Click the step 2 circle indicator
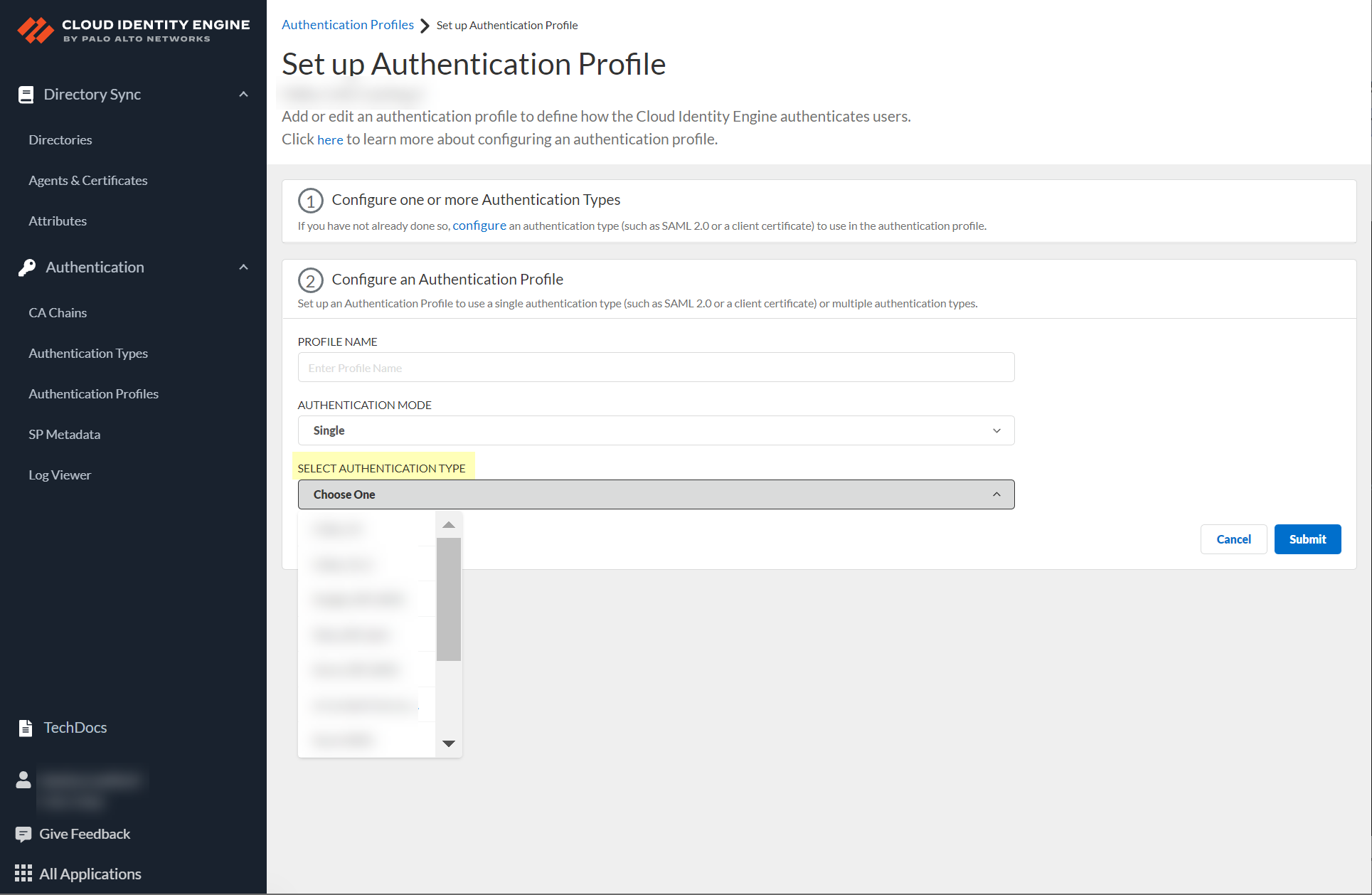The image size is (1372, 895). (311, 280)
